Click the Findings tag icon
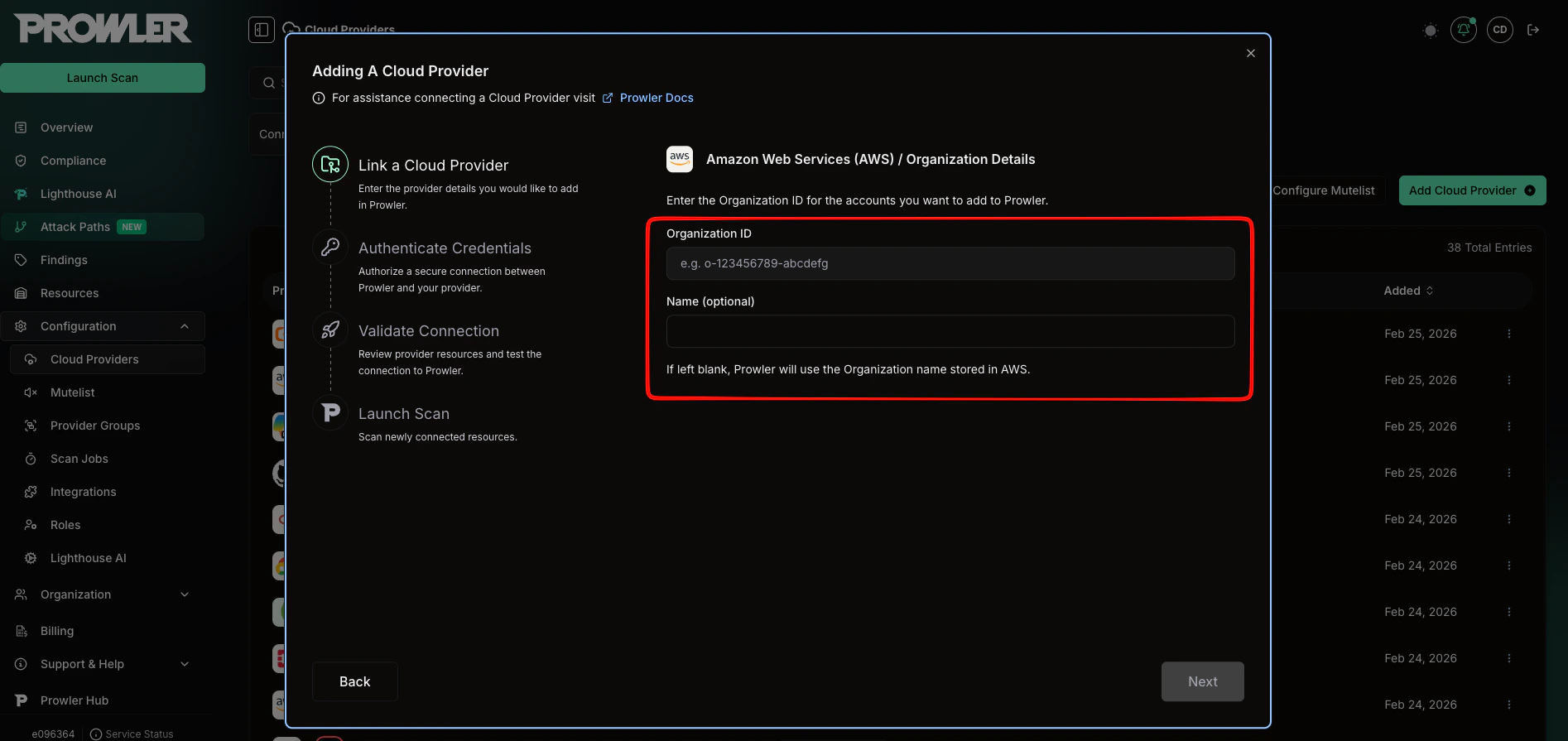The width and height of the screenshot is (1568, 741). pyautogui.click(x=22, y=260)
